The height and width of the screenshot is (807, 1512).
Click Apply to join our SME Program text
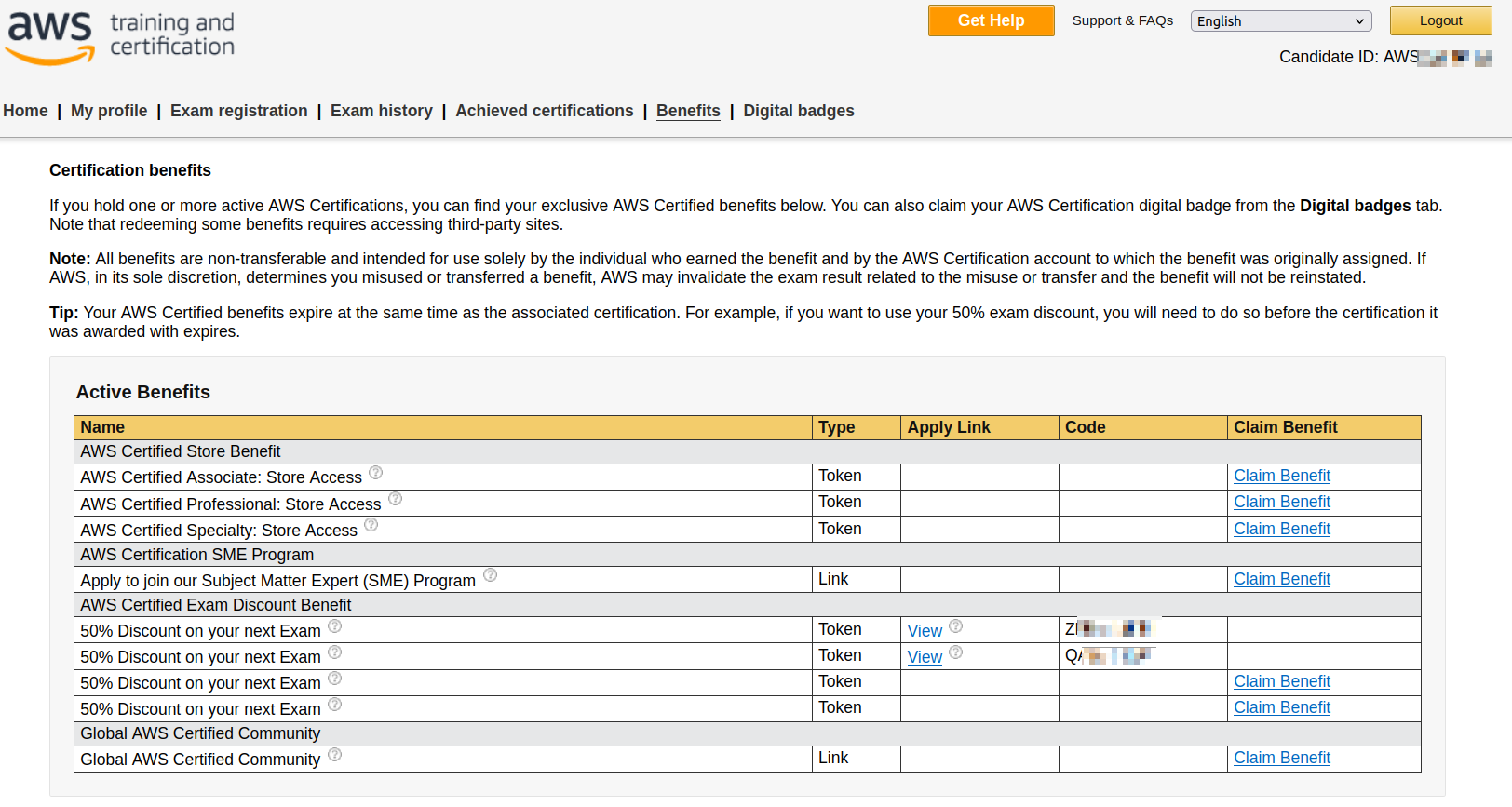click(x=277, y=581)
